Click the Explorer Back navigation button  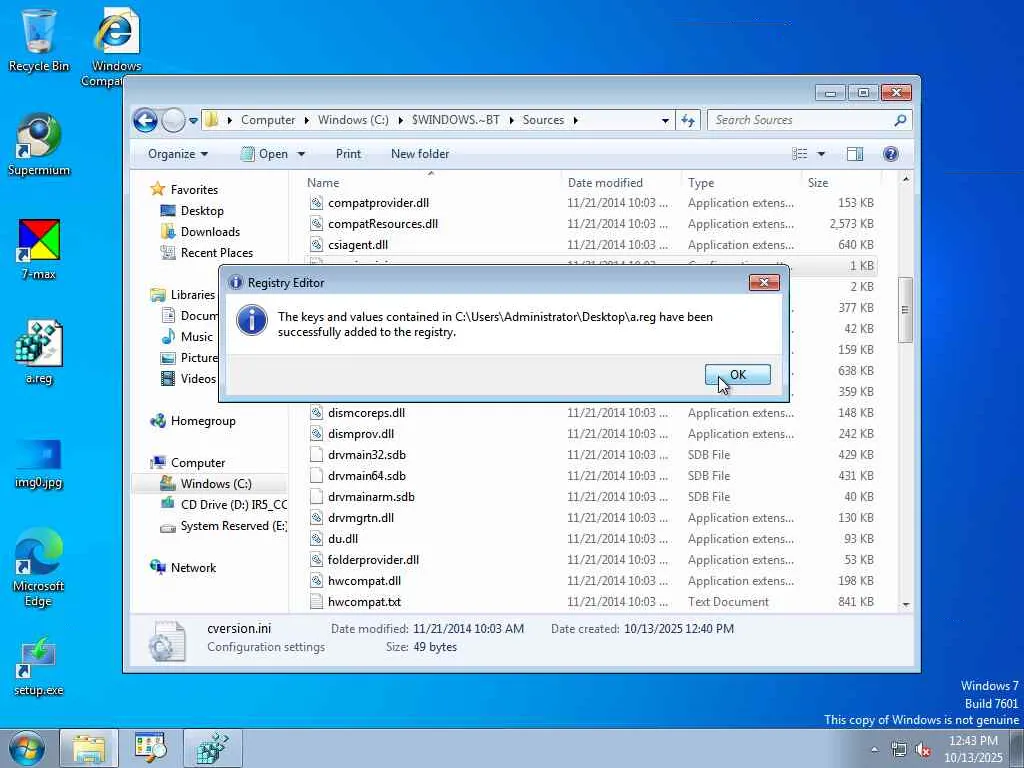click(145, 120)
